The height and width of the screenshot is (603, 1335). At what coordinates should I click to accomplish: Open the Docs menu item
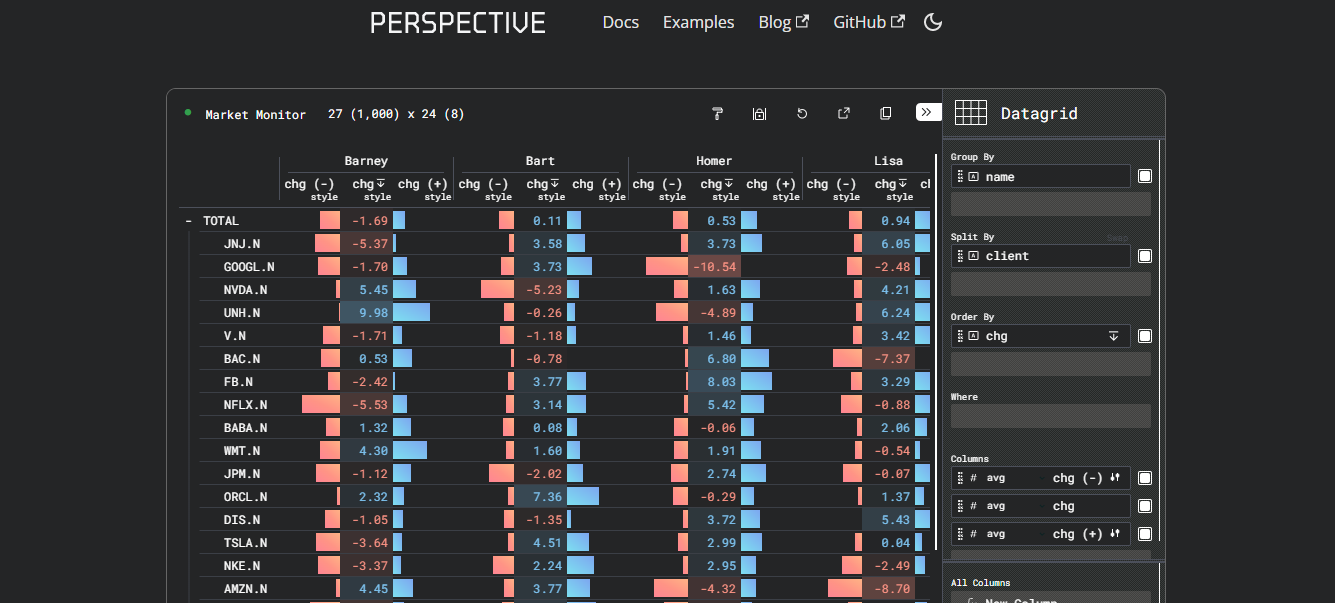pyautogui.click(x=620, y=22)
